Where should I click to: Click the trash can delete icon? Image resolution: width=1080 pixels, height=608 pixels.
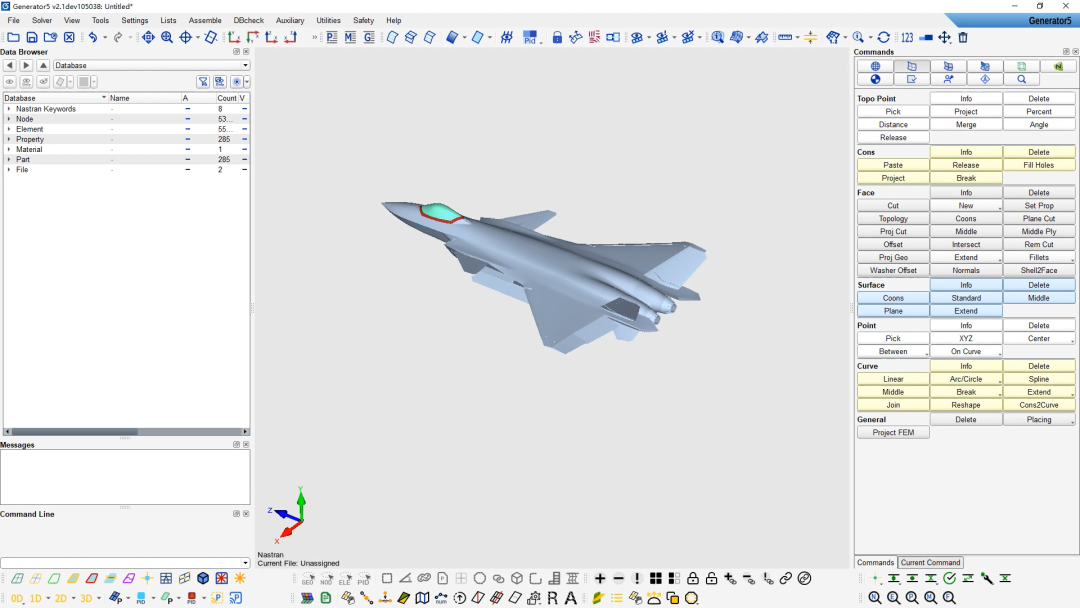click(963, 37)
